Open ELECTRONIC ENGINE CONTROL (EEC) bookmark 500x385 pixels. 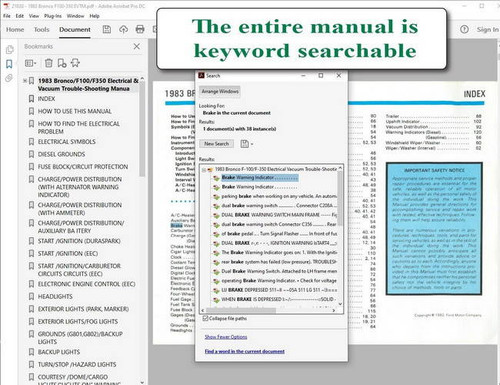tap(87, 284)
